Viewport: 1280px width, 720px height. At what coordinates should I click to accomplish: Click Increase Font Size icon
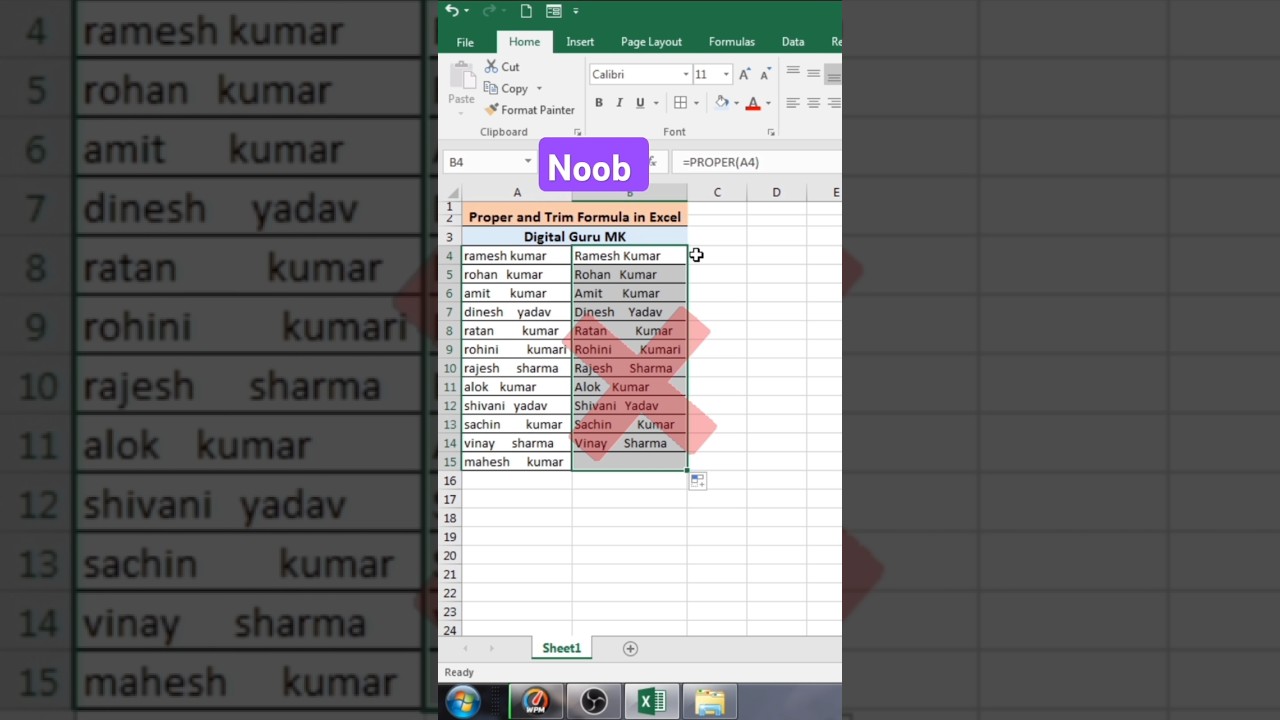tap(744, 74)
